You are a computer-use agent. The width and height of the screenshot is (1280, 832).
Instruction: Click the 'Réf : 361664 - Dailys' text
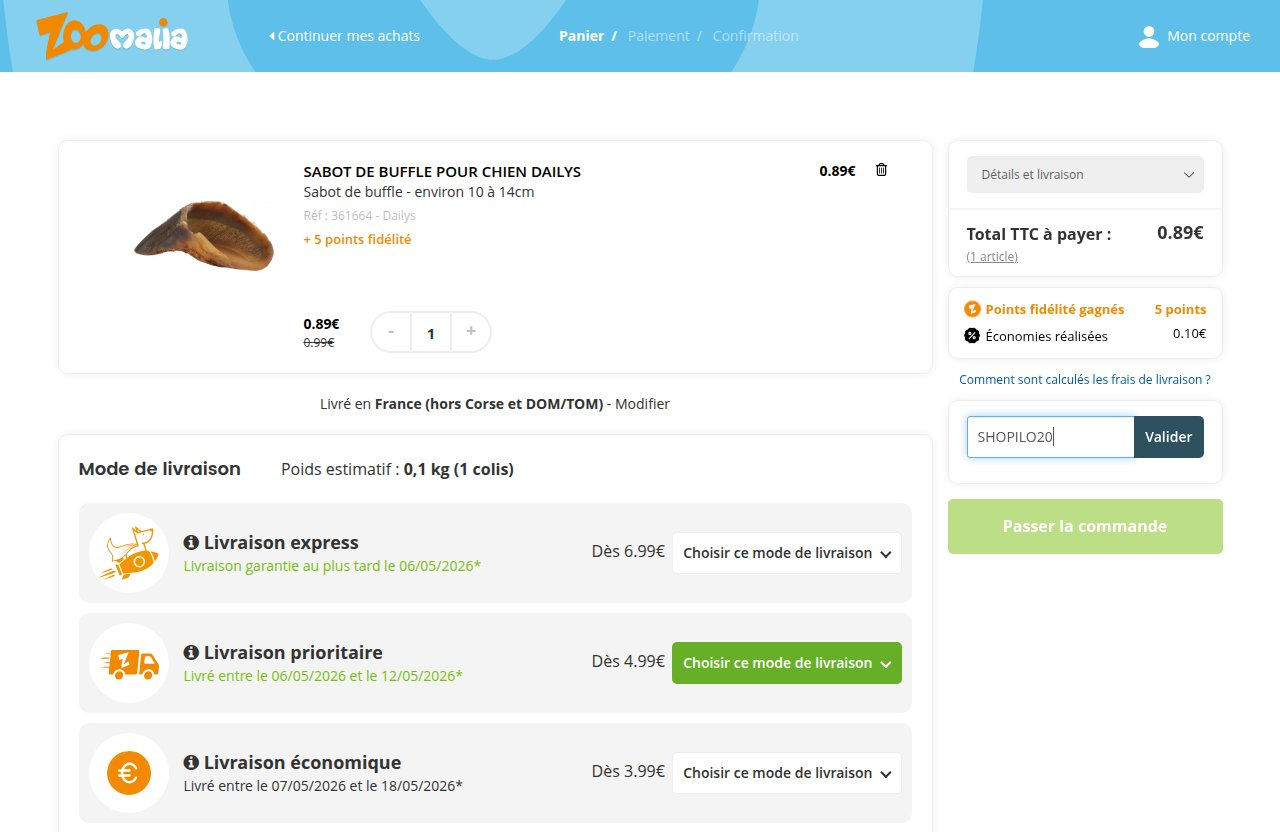[359, 215]
